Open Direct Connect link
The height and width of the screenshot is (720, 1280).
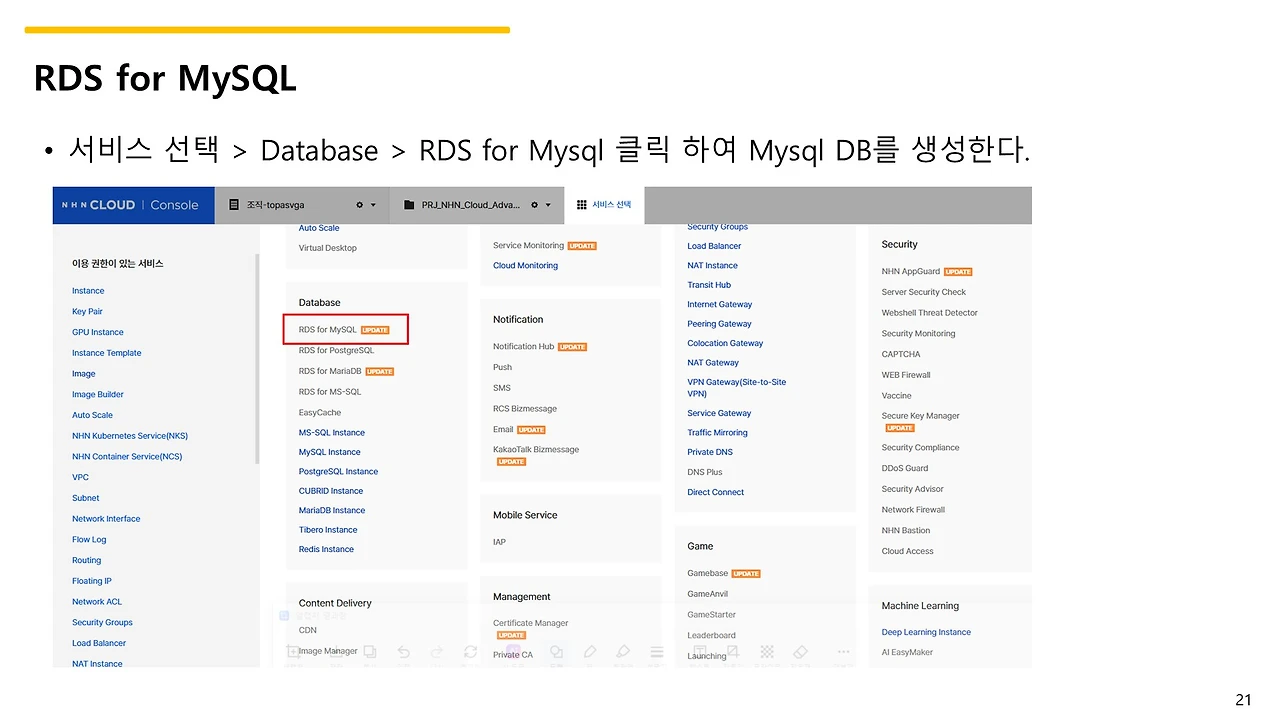[716, 492]
